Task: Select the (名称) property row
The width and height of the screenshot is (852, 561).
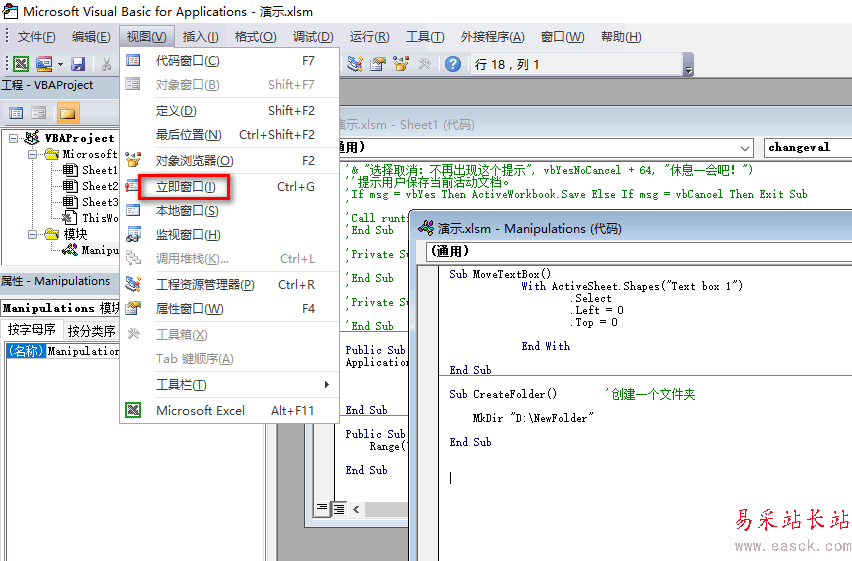Action: [62, 351]
